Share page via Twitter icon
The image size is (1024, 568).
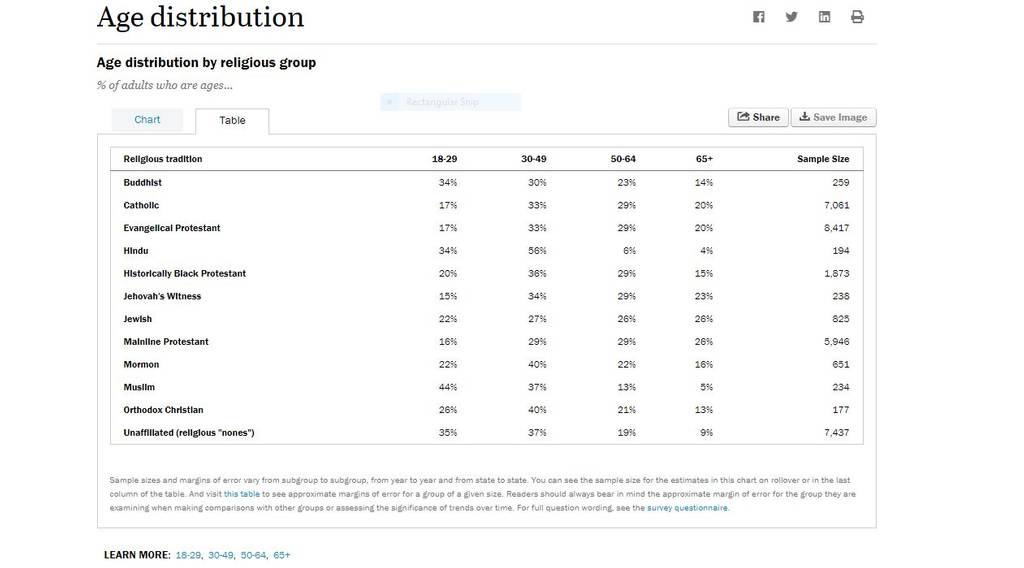[x=792, y=17]
